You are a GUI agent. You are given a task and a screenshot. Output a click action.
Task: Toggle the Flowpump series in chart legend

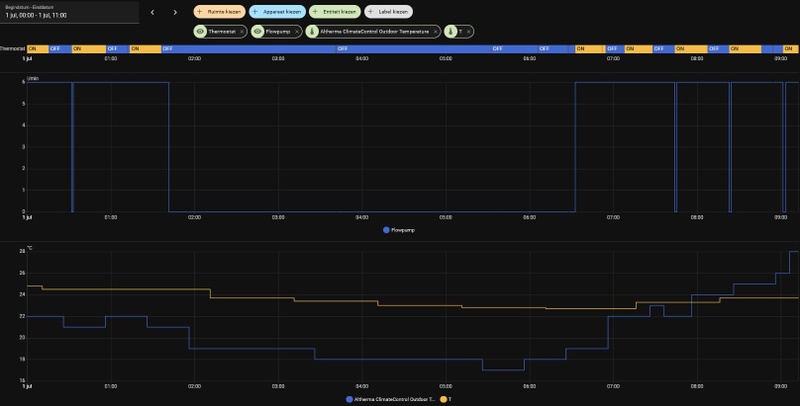coord(399,230)
